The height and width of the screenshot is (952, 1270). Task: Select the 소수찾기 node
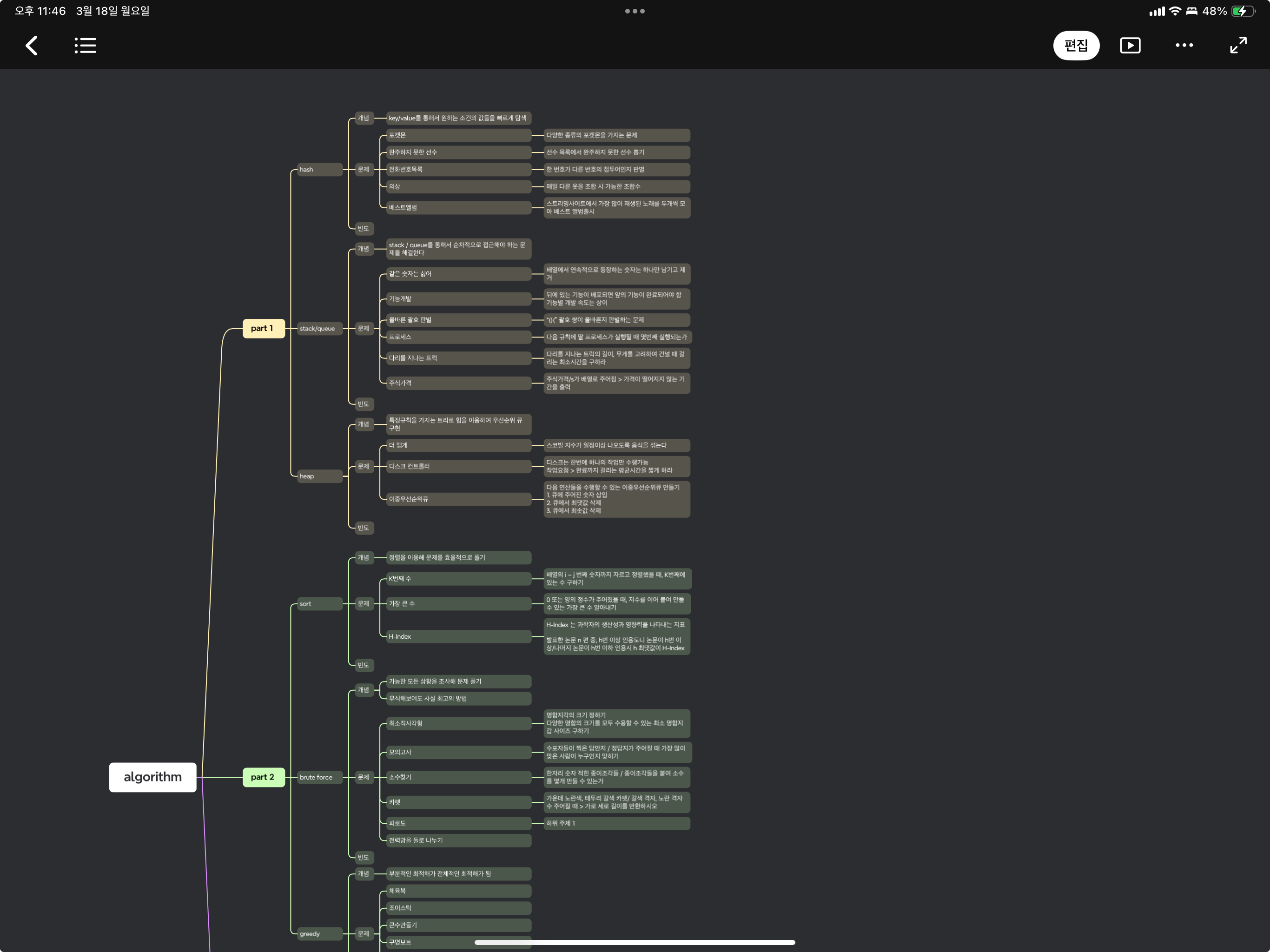click(x=459, y=777)
